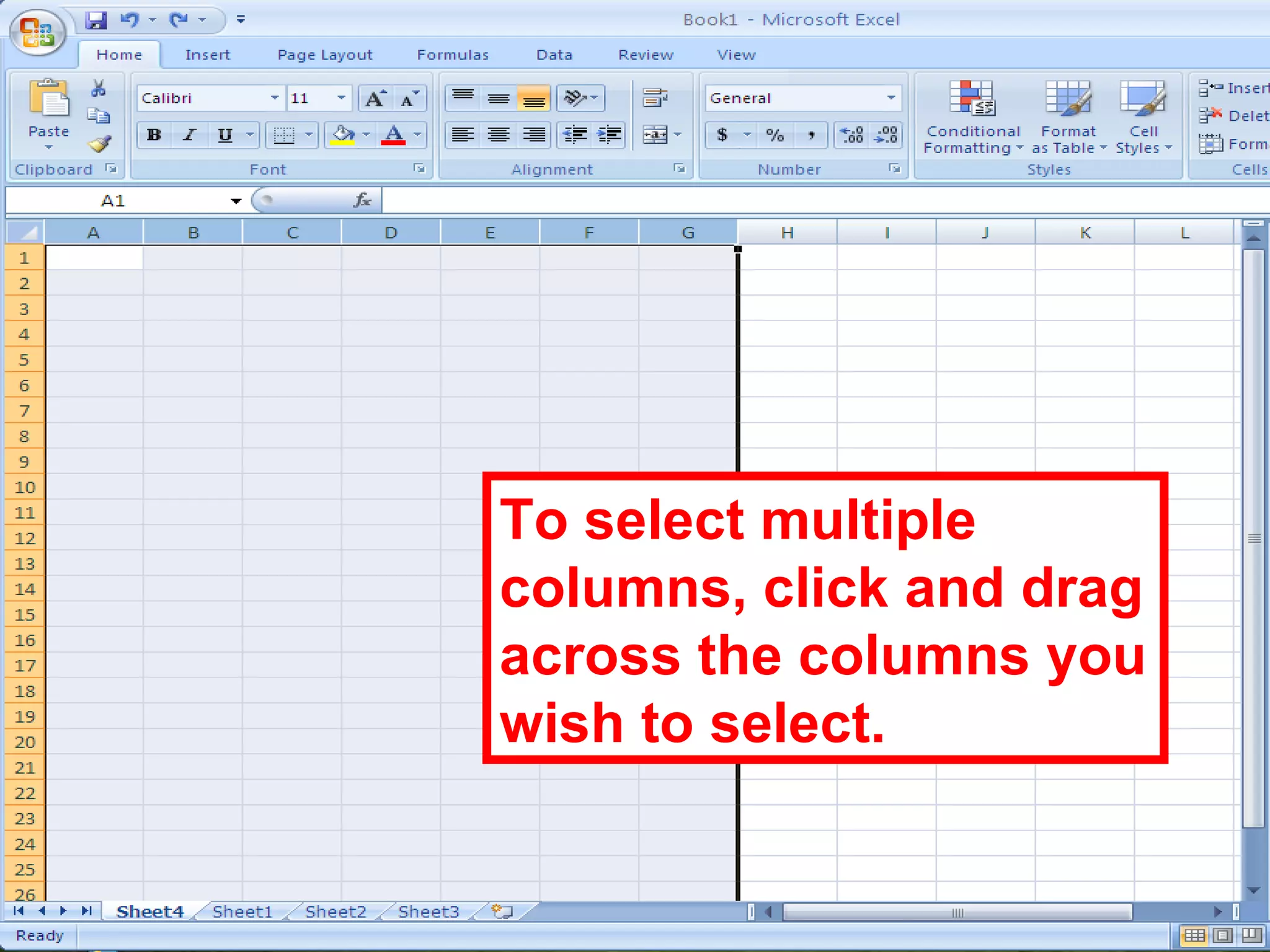Open Number dialog launcher

coord(895,169)
